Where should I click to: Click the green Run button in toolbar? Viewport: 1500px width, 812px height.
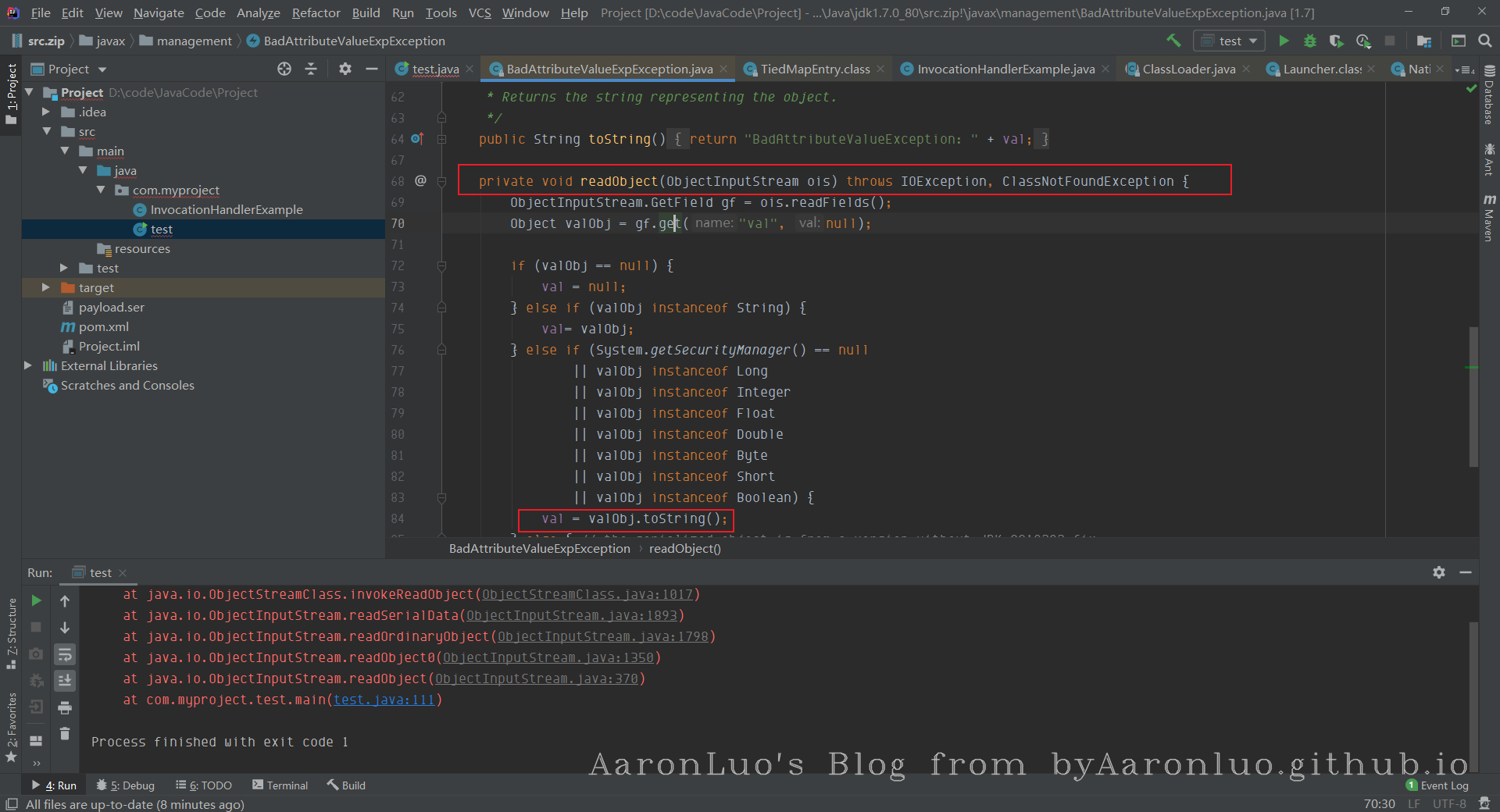(1283, 41)
